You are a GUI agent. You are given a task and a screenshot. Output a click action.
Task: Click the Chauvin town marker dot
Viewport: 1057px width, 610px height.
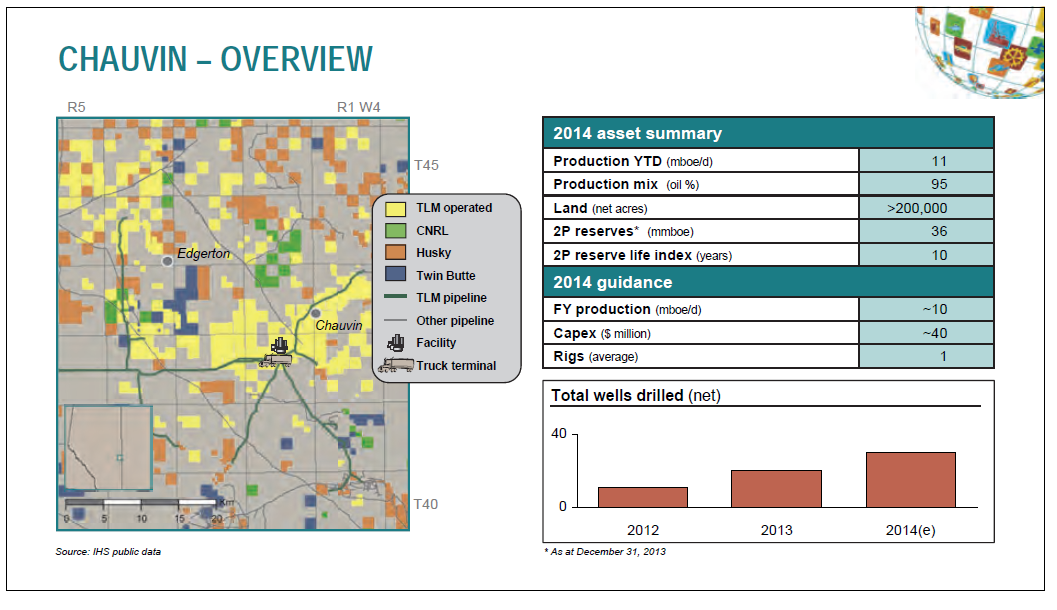tap(315, 313)
